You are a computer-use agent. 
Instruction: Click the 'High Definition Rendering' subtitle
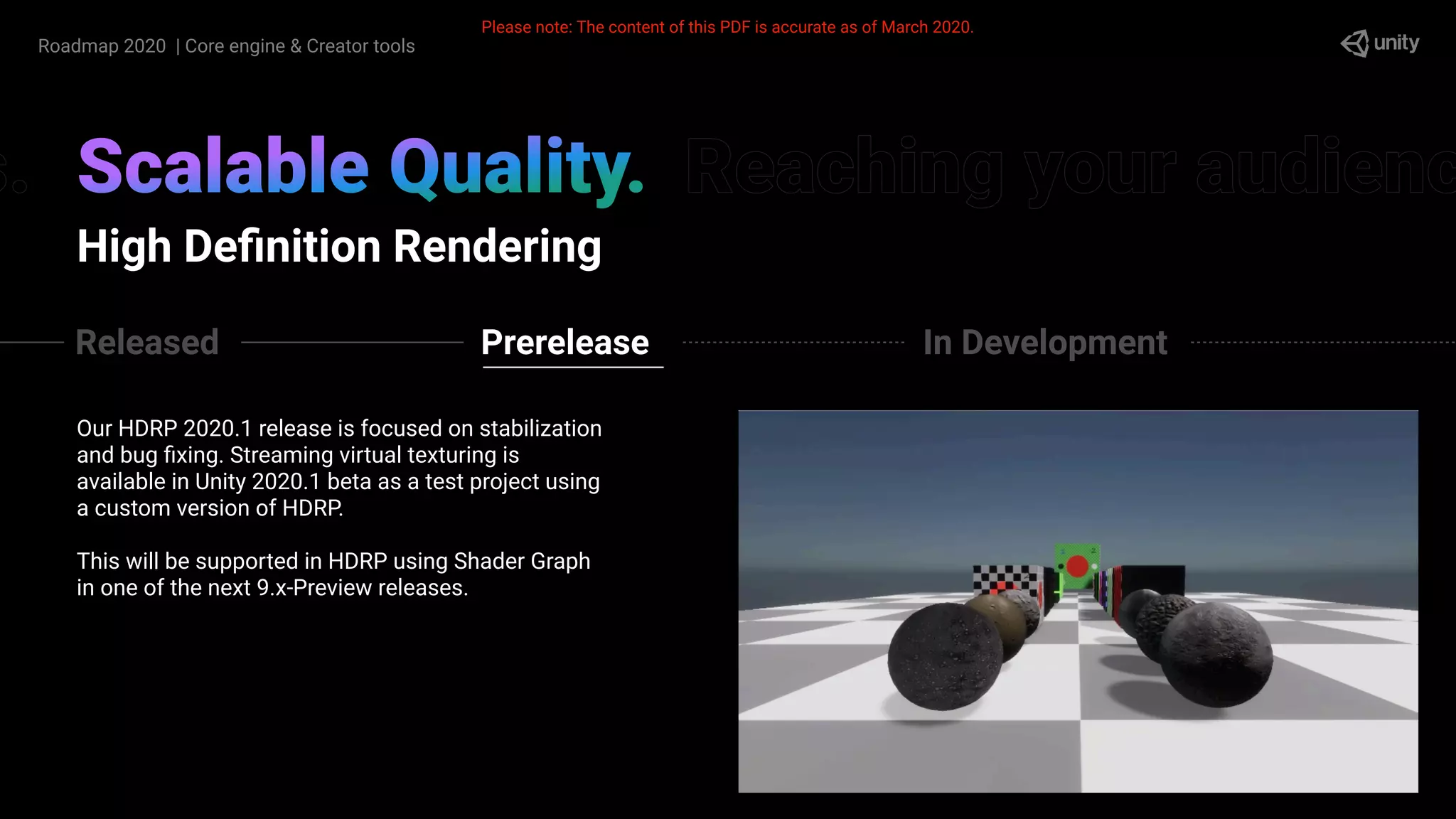[339, 246]
